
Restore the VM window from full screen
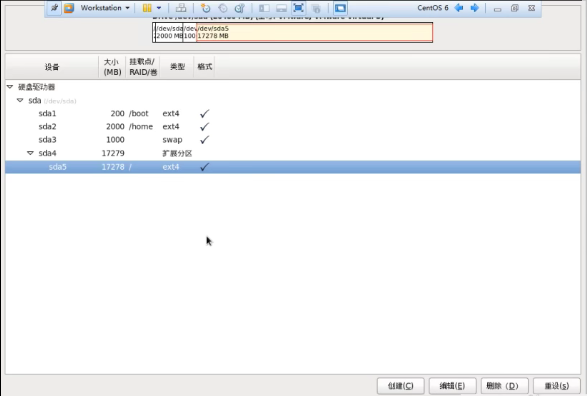515,8
